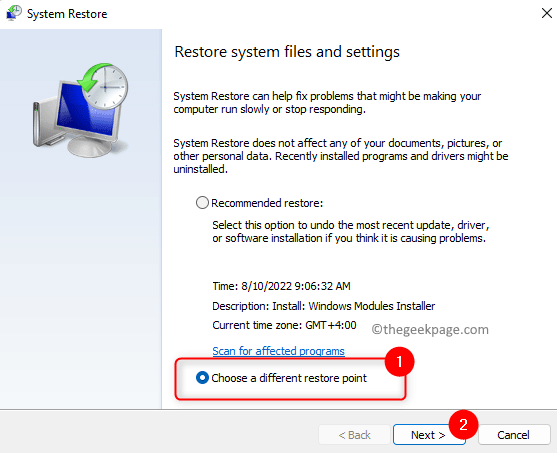Click the disabled Back button
The height and width of the screenshot is (453, 557).
click(x=354, y=435)
